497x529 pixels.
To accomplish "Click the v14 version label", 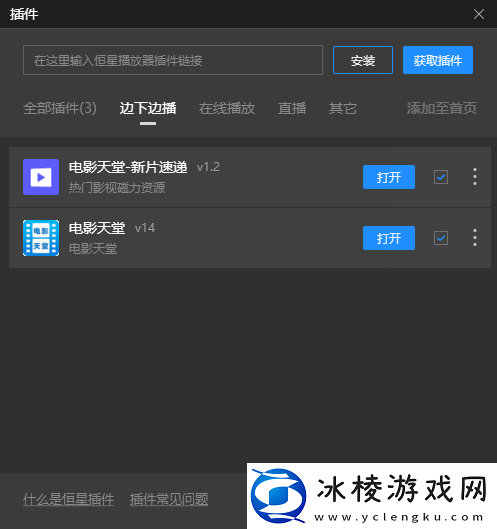I will [145, 228].
